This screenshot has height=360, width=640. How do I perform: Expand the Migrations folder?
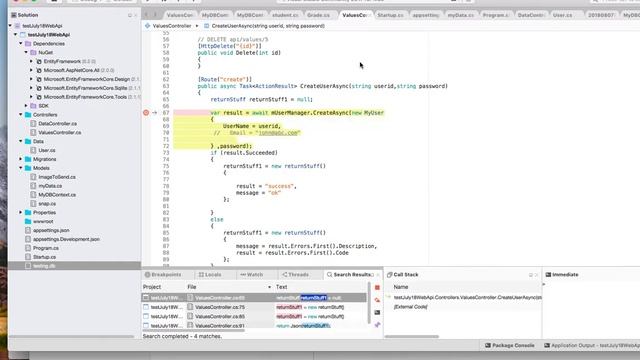pyautogui.click(x=21, y=159)
